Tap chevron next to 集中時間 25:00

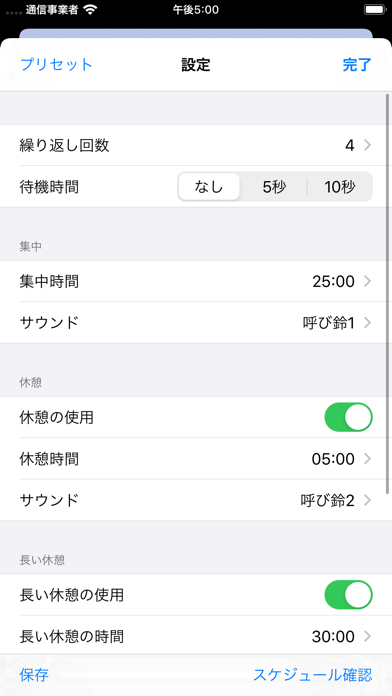point(367,281)
